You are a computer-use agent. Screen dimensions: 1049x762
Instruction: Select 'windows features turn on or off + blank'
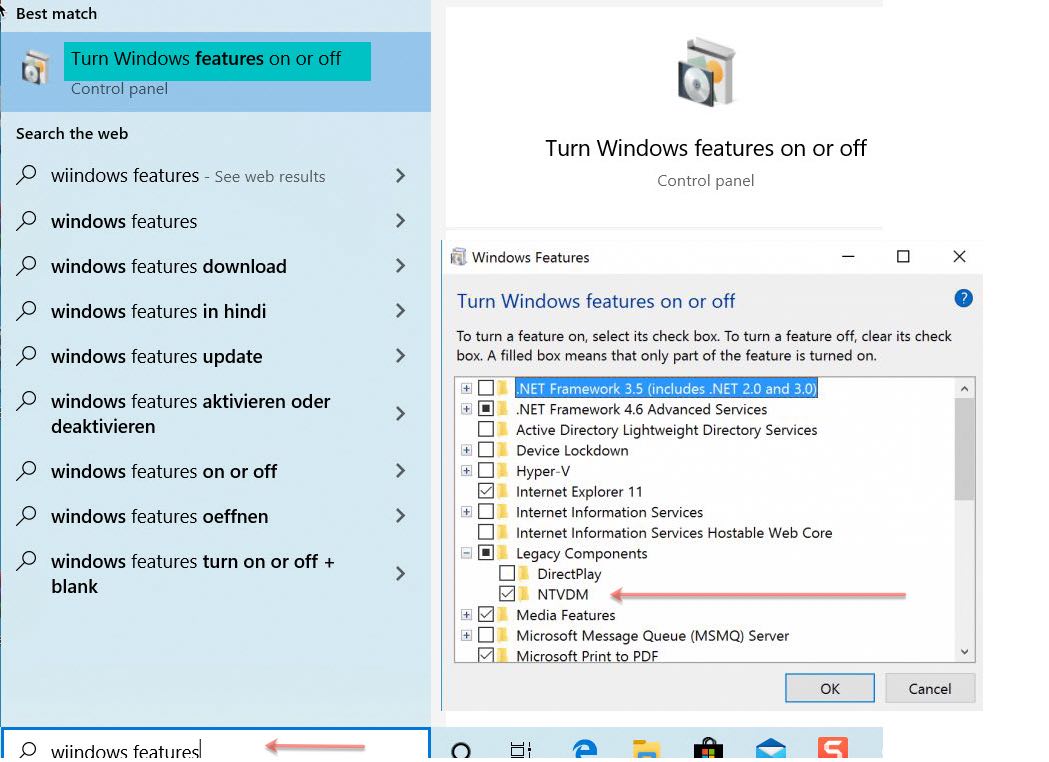215,573
